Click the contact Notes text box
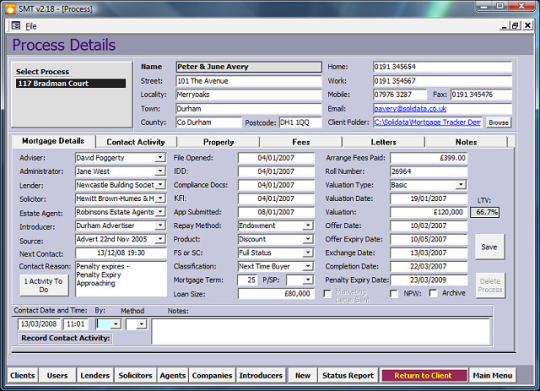This screenshot has width=540, height=391. point(320,331)
